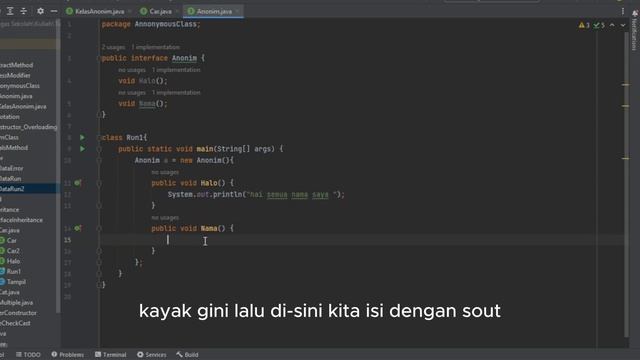Click the interface name Anonim in code
This screenshot has height=360, width=640.
coord(184,58)
